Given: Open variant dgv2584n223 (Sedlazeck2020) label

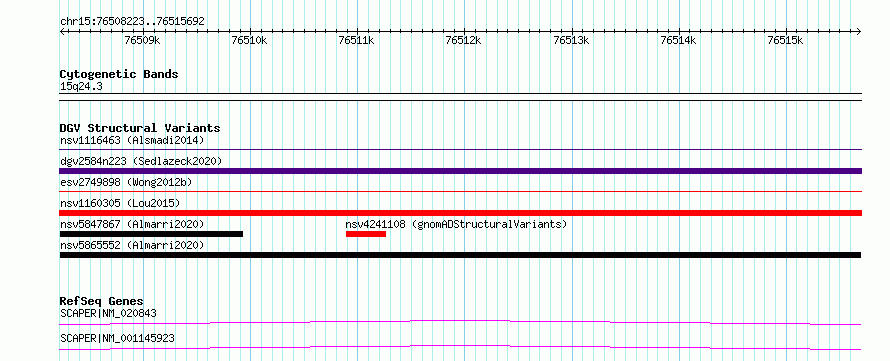Looking at the screenshot, I should tap(141, 161).
